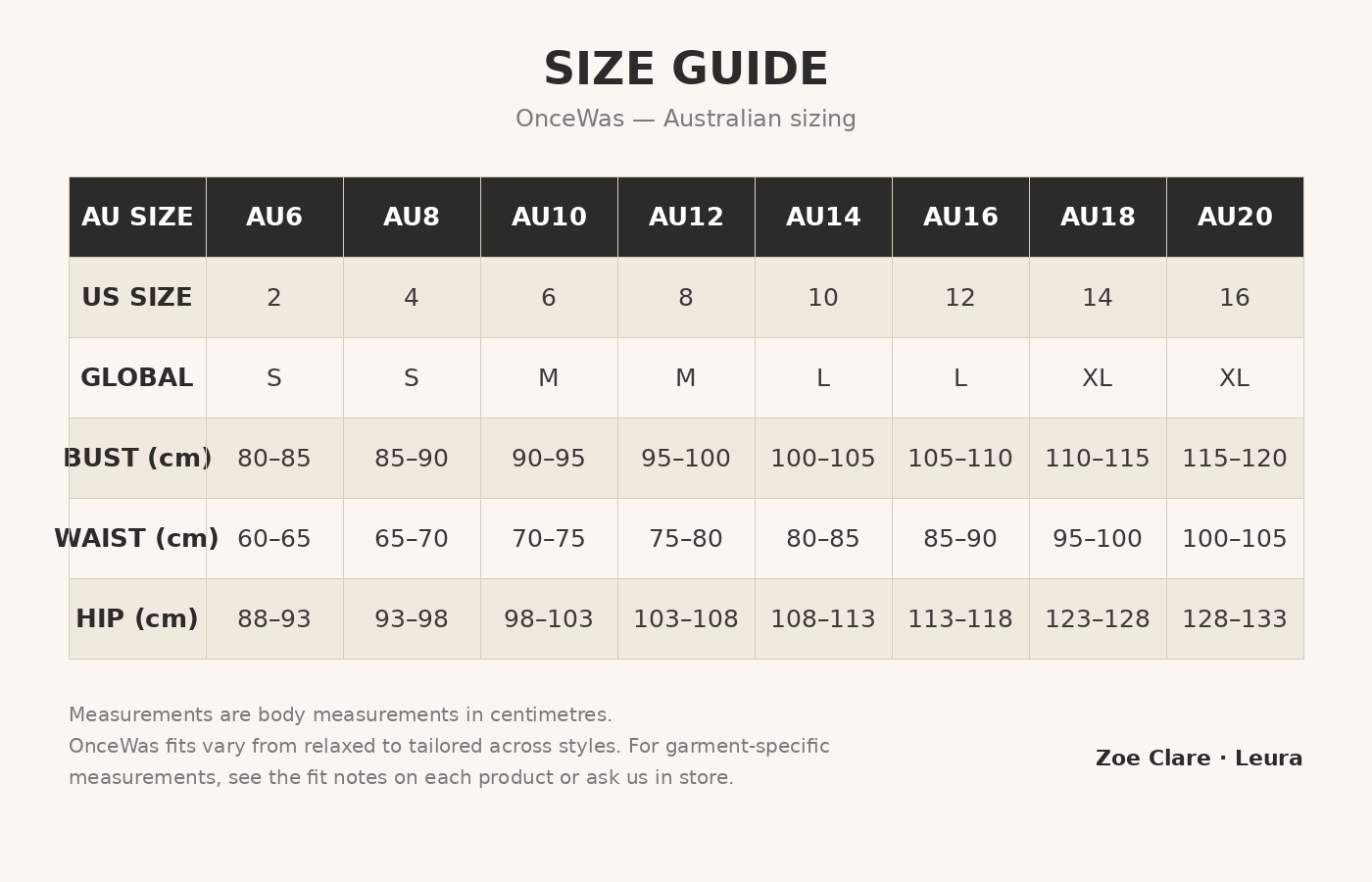Click the bust value 95–100

[686, 459]
